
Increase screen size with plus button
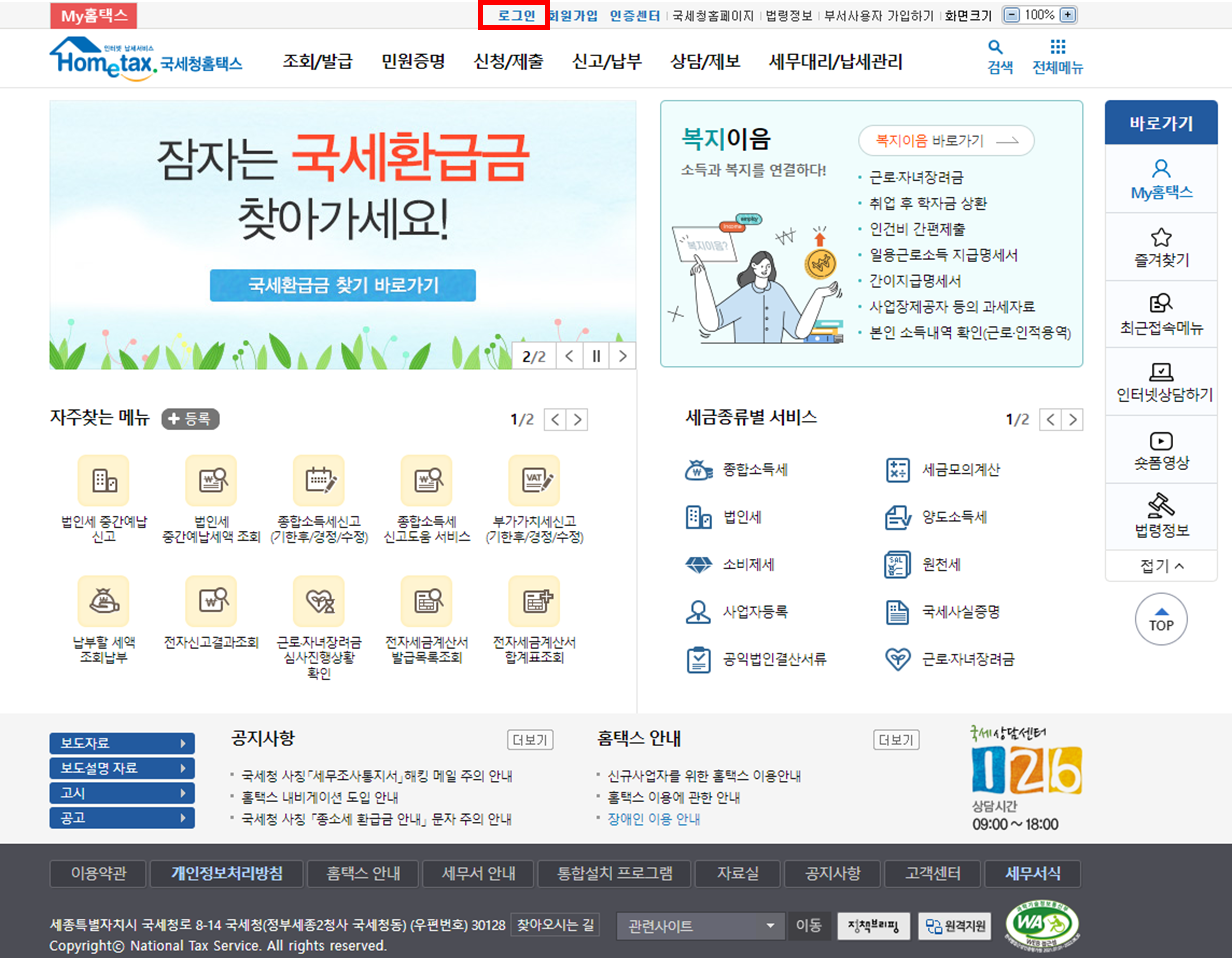tap(1068, 15)
